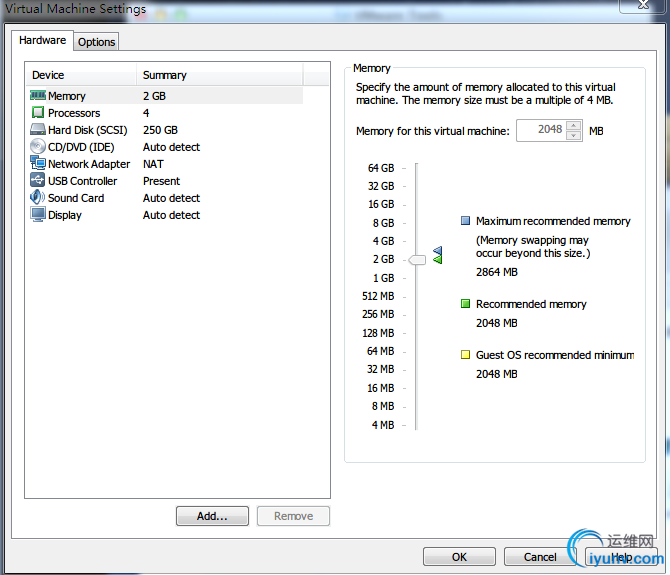Select the Memory row label
This screenshot has height=575, width=670.
[67, 96]
